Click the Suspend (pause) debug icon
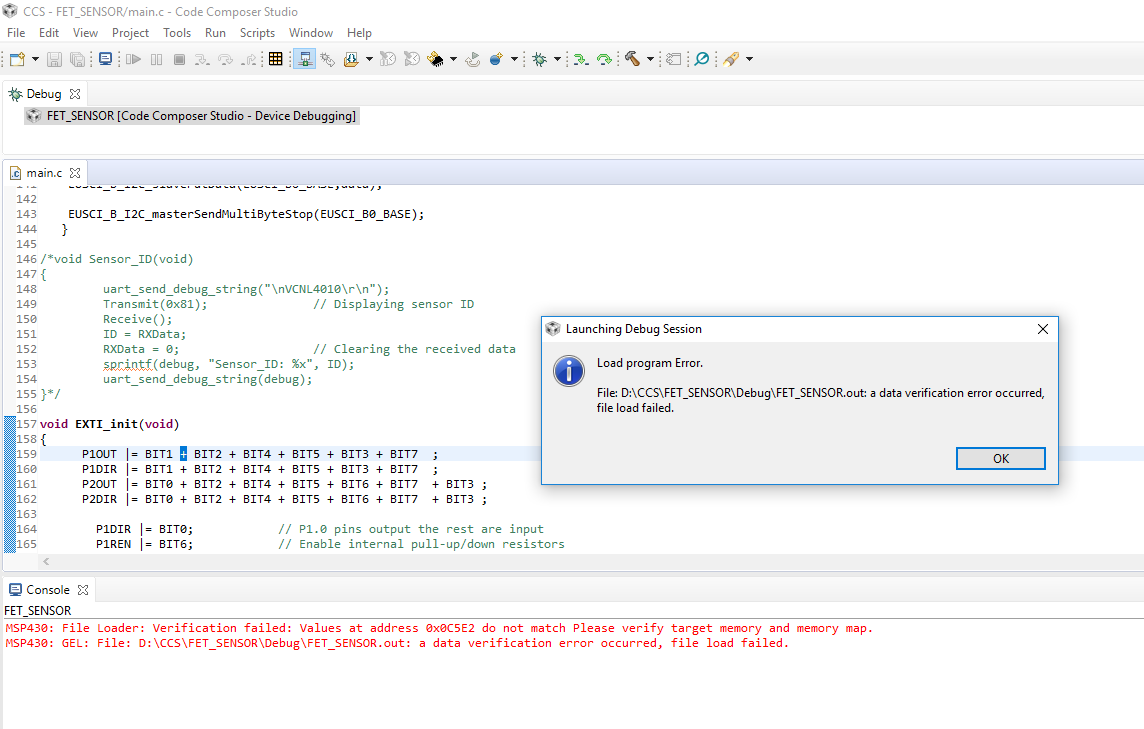The height and width of the screenshot is (729, 1144). click(155, 58)
